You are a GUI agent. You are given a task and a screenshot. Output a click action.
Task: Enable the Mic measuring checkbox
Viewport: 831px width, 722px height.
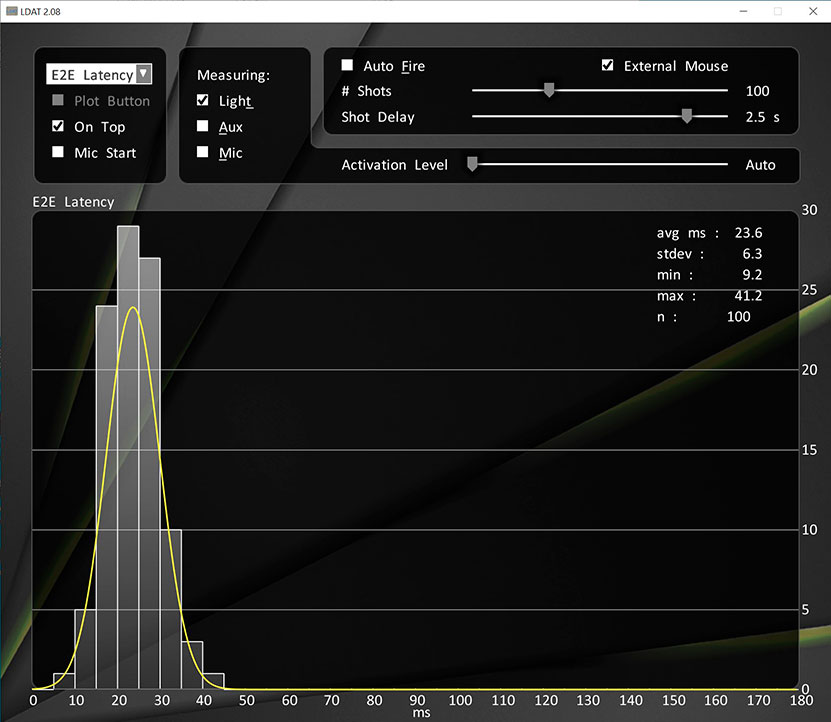[202, 152]
